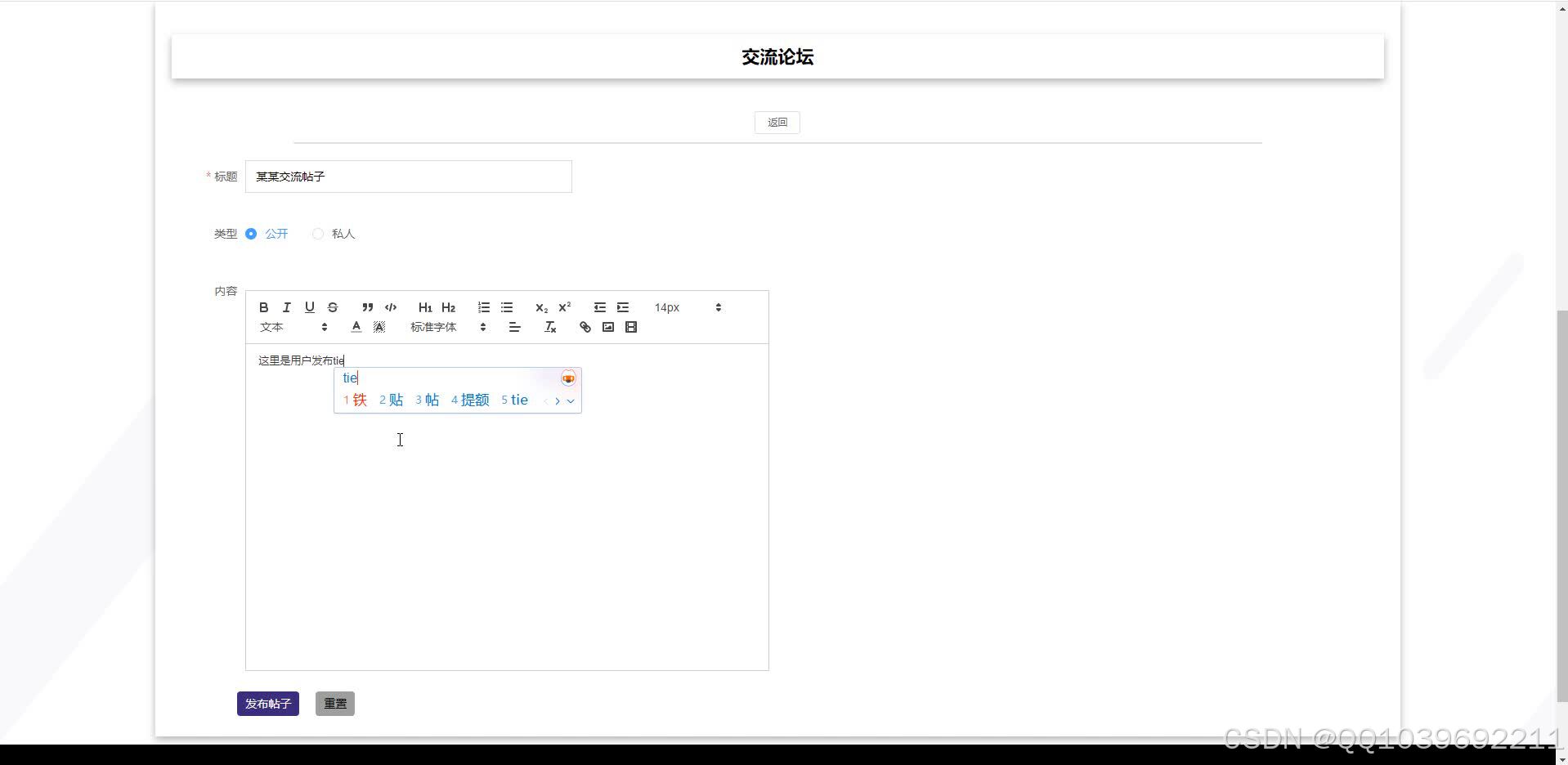This screenshot has height=765, width=1568.
Task: Choose candidate 帖 from the pinyin suggestions
Action: pos(428,400)
